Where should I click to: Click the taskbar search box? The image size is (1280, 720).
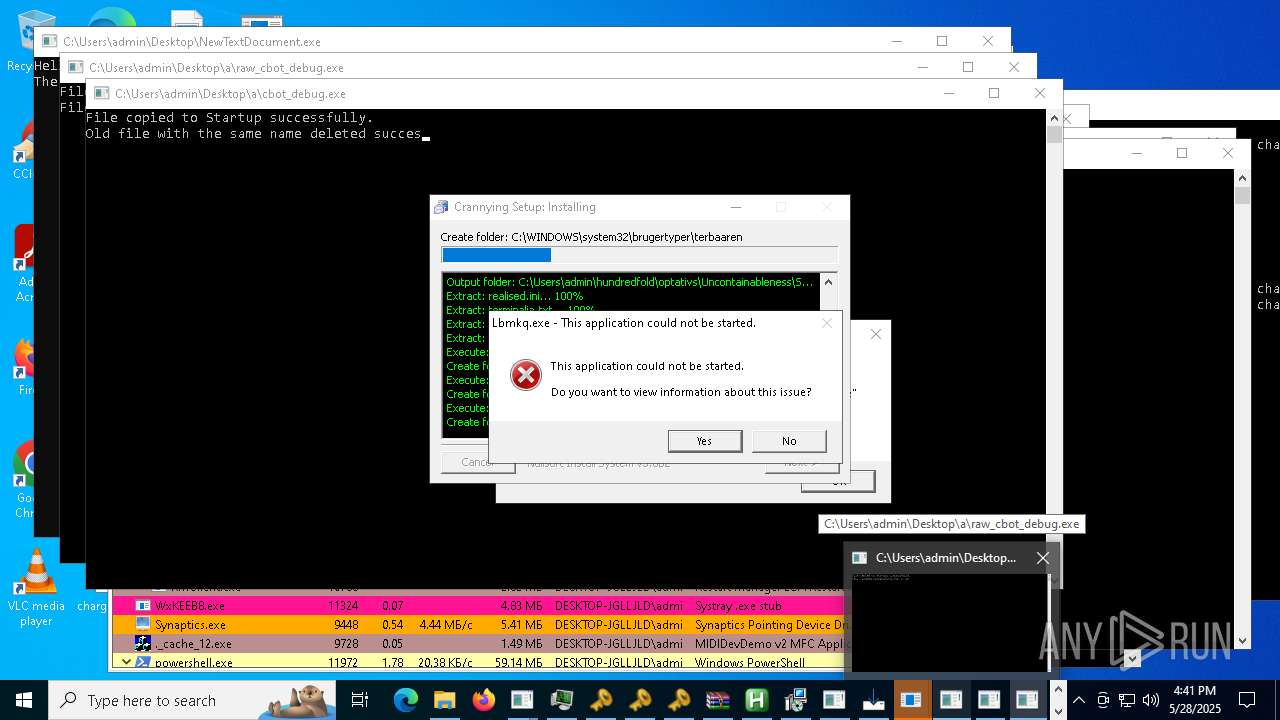(x=192, y=700)
